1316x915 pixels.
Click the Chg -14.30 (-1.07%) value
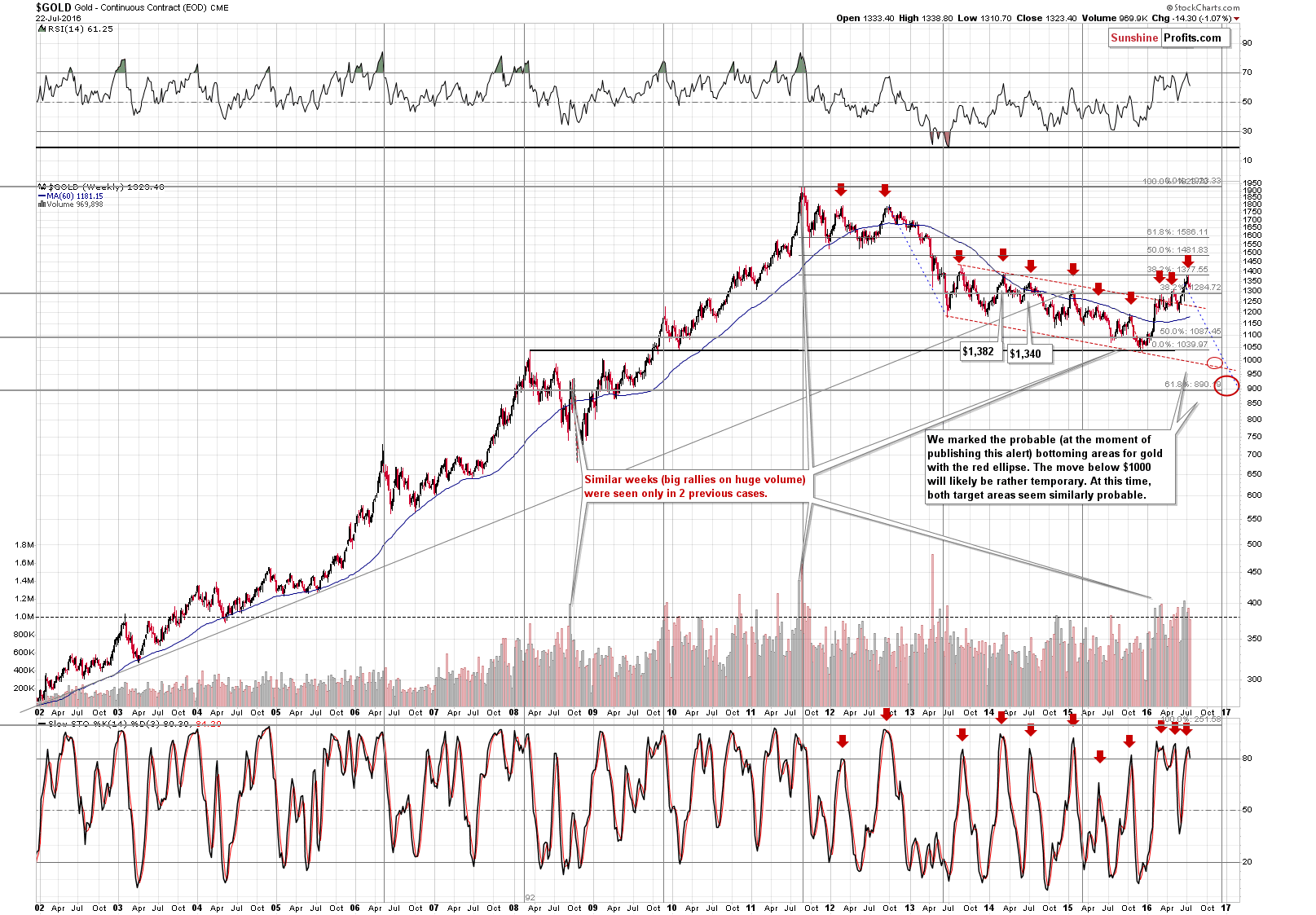1191,18
